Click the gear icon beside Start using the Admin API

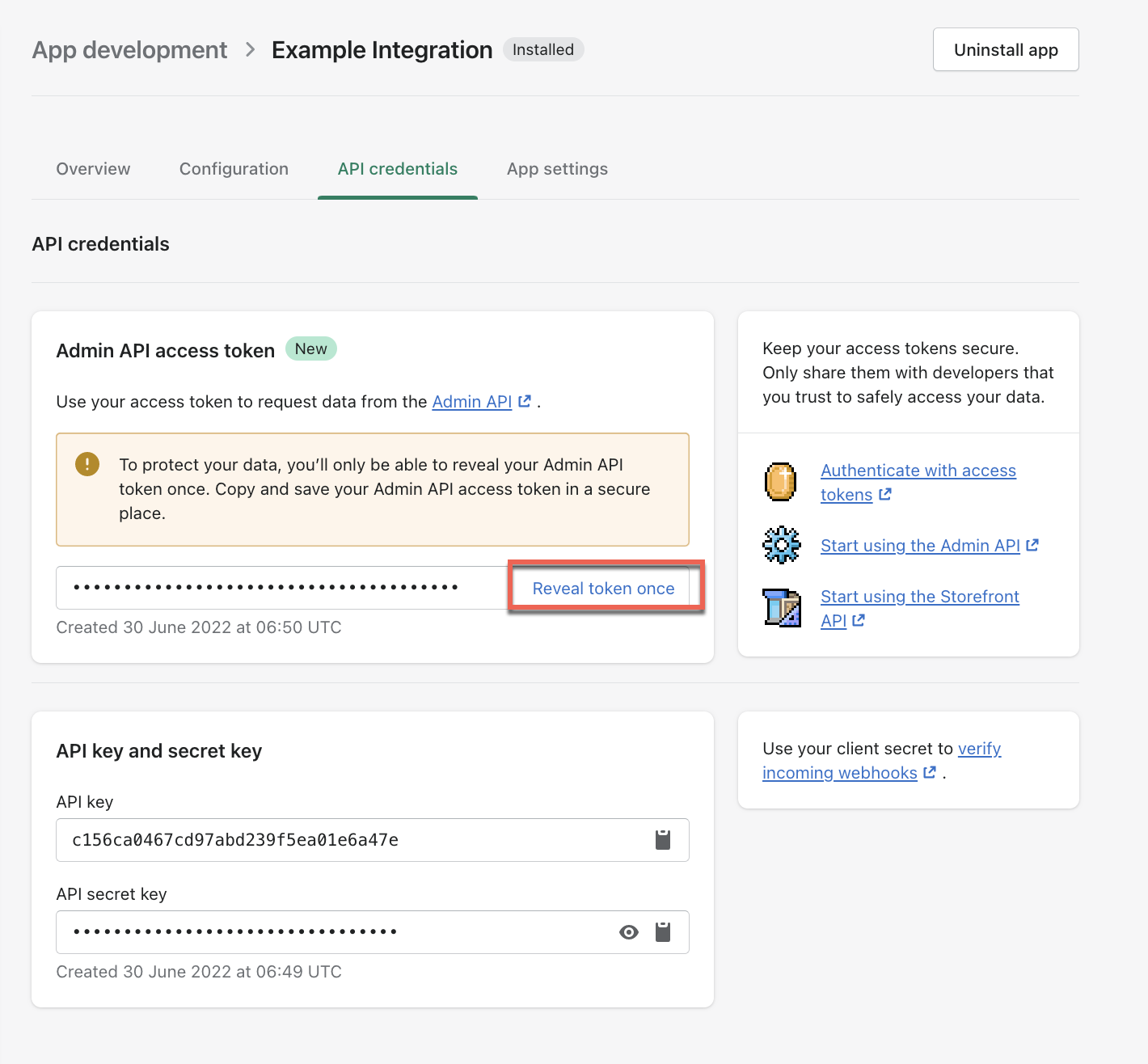[x=782, y=545]
